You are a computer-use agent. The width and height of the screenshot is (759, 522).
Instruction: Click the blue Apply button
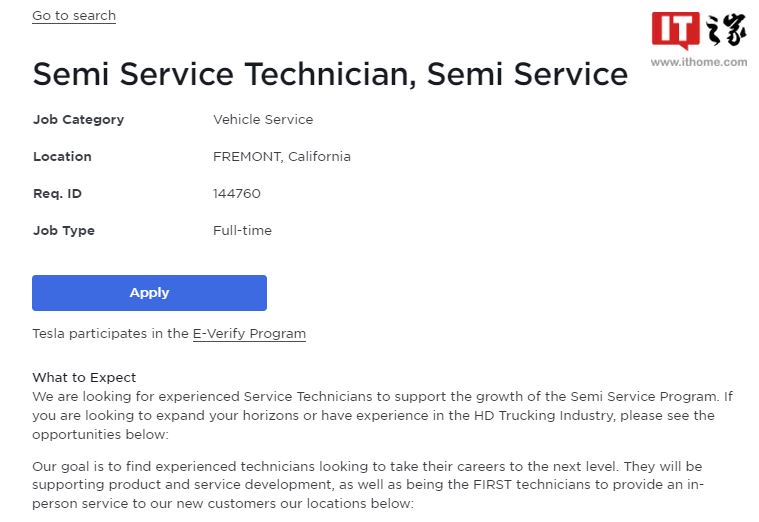149,293
